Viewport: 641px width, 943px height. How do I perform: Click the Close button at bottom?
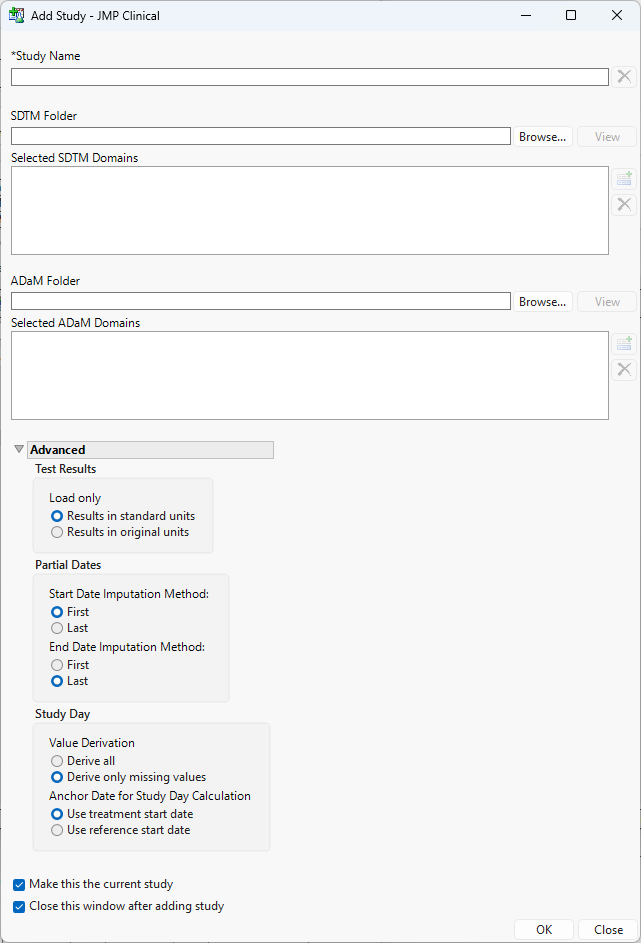[x=608, y=930]
